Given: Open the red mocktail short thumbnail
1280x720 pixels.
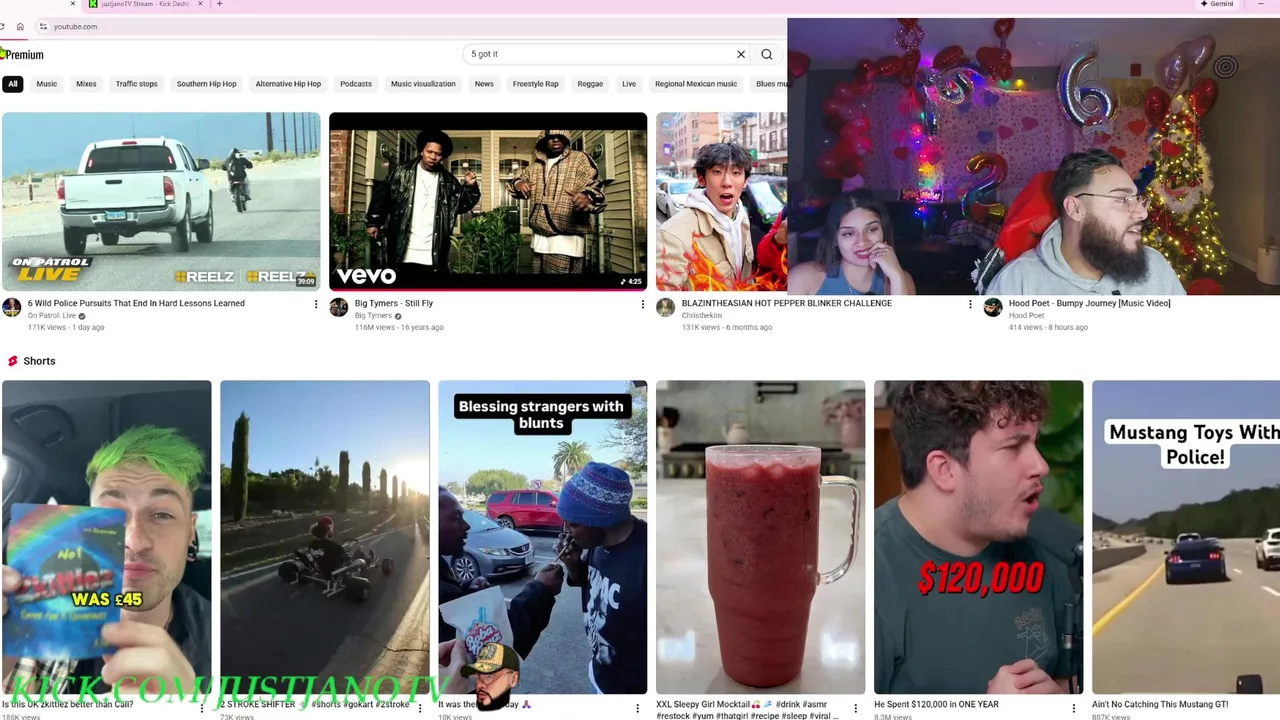Looking at the screenshot, I should 761,537.
